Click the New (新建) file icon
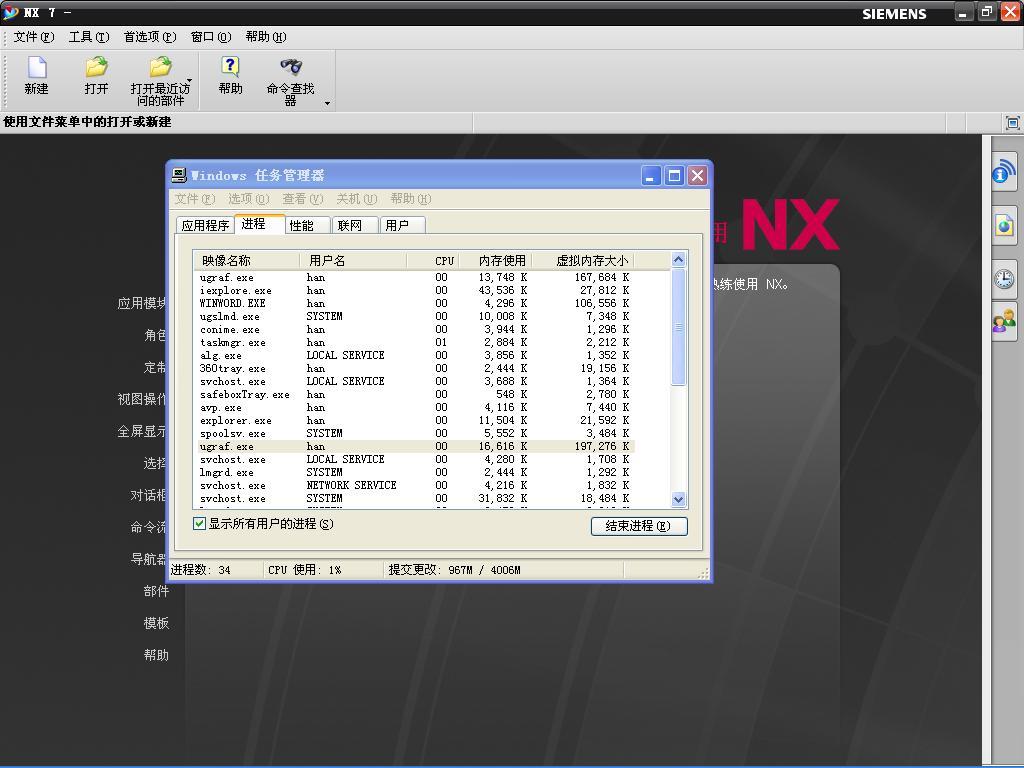 click(x=37, y=67)
